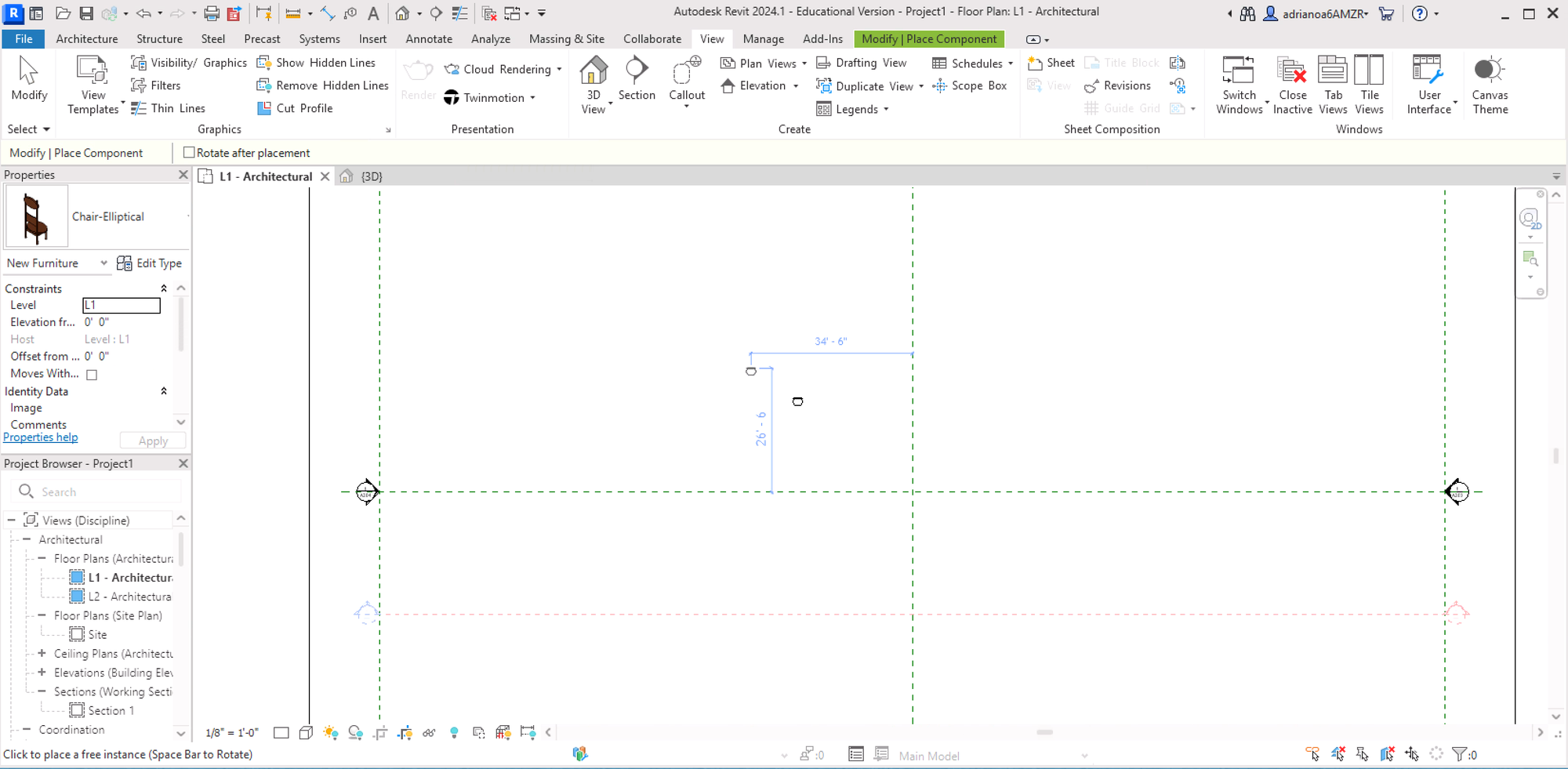The width and height of the screenshot is (1568, 769).
Task: Open User Interface options
Action: (x=1429, y=85)
